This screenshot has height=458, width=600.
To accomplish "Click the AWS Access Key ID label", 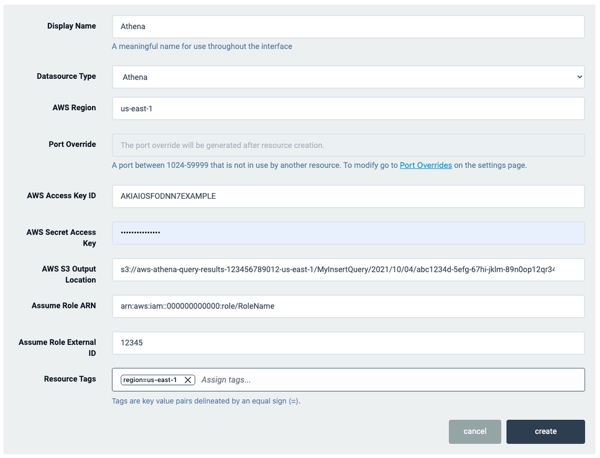I will pos(61,196).
